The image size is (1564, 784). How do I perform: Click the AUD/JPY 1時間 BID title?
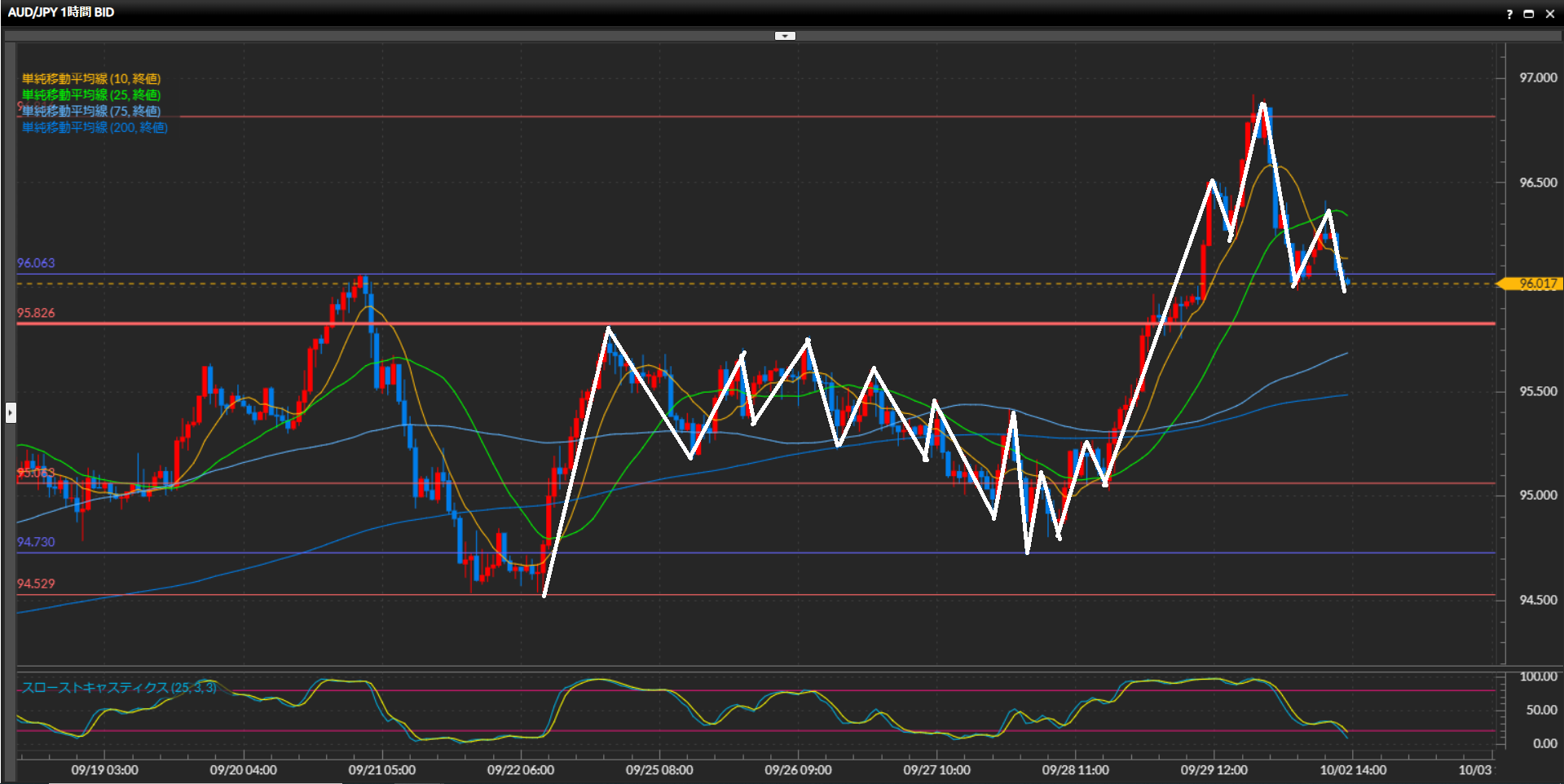click(61, 12)
